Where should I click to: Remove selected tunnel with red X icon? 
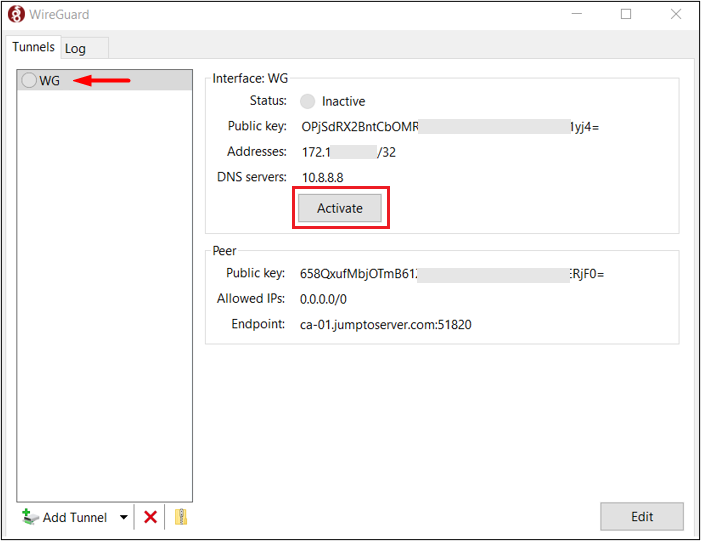point(151,517)
